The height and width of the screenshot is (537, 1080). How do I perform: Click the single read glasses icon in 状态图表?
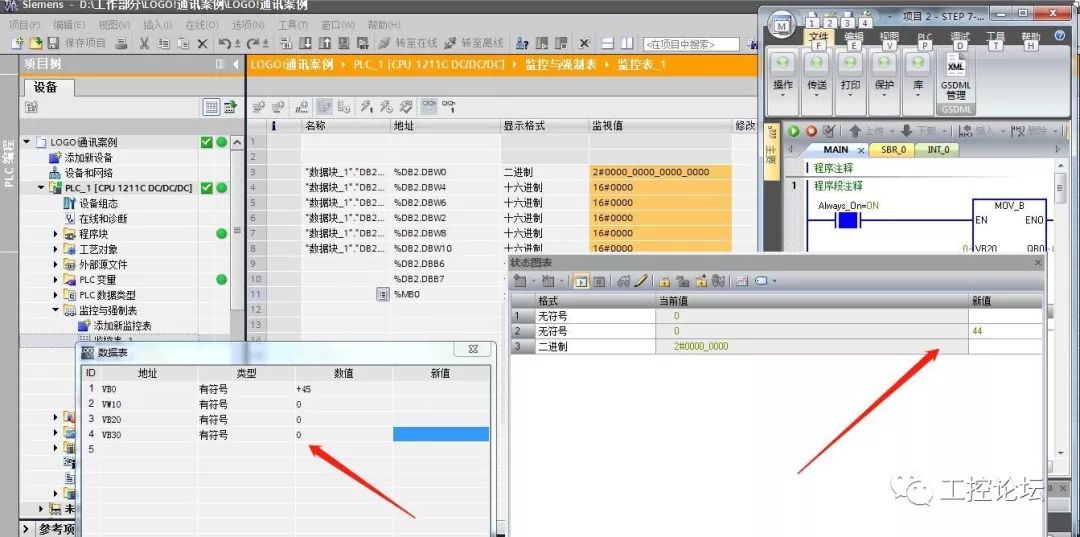pos(623,281)
